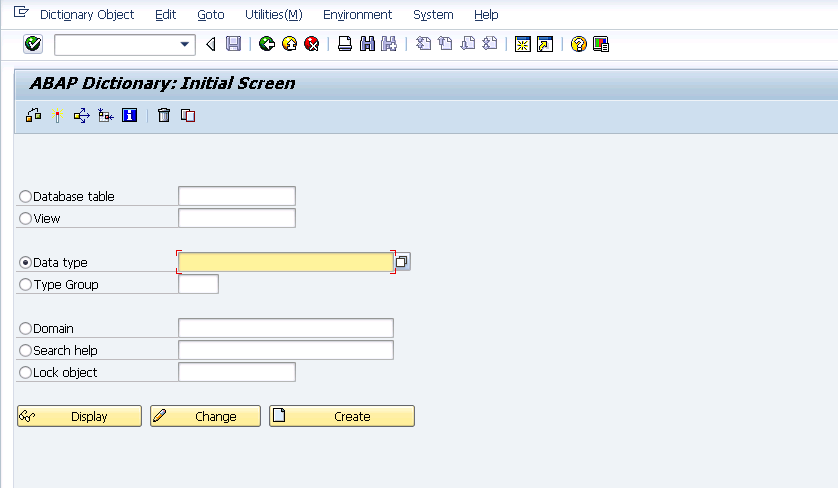Click the Database table name field
Viewport: 838px width, 488px height.
(237, 196)
